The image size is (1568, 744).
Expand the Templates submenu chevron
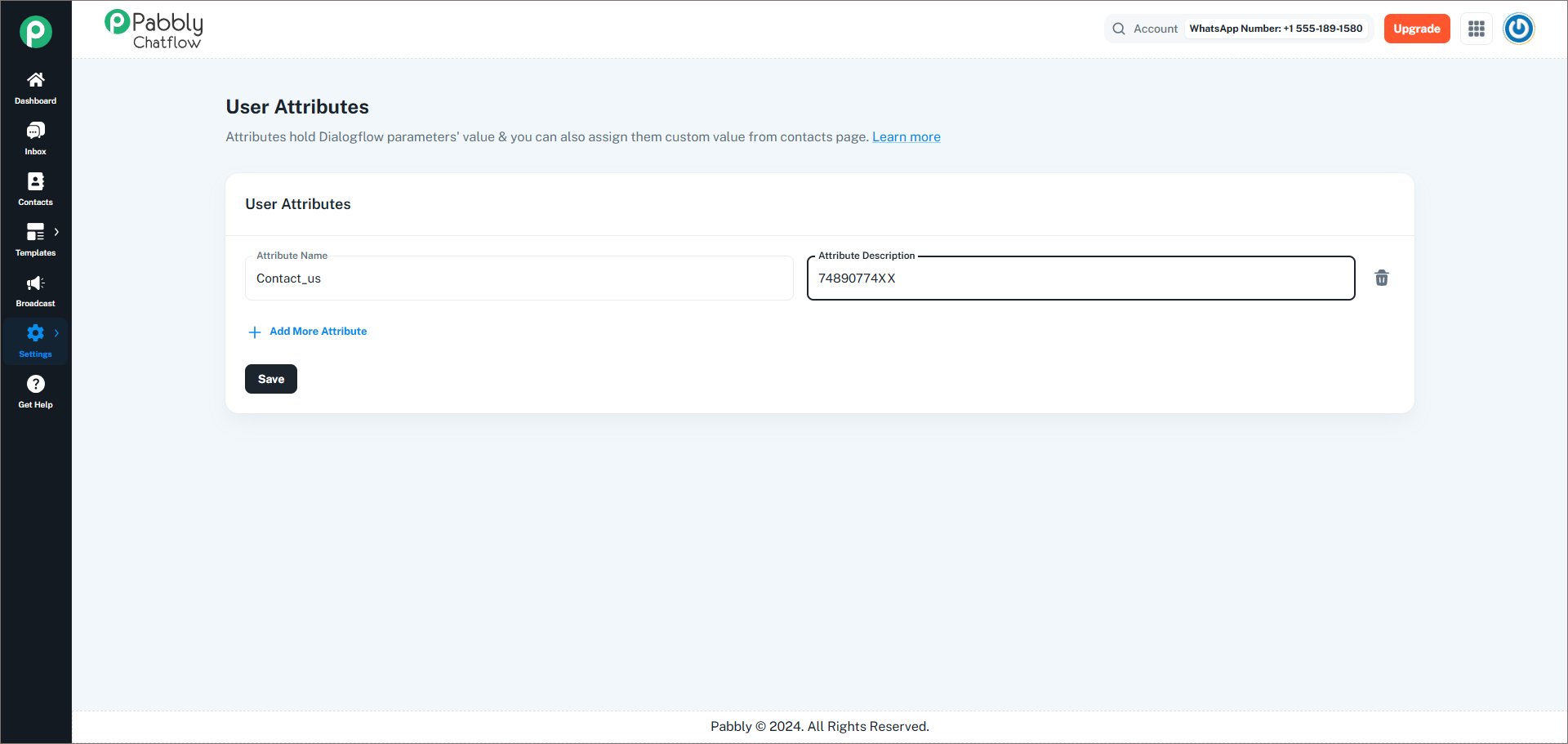point(56,232)
